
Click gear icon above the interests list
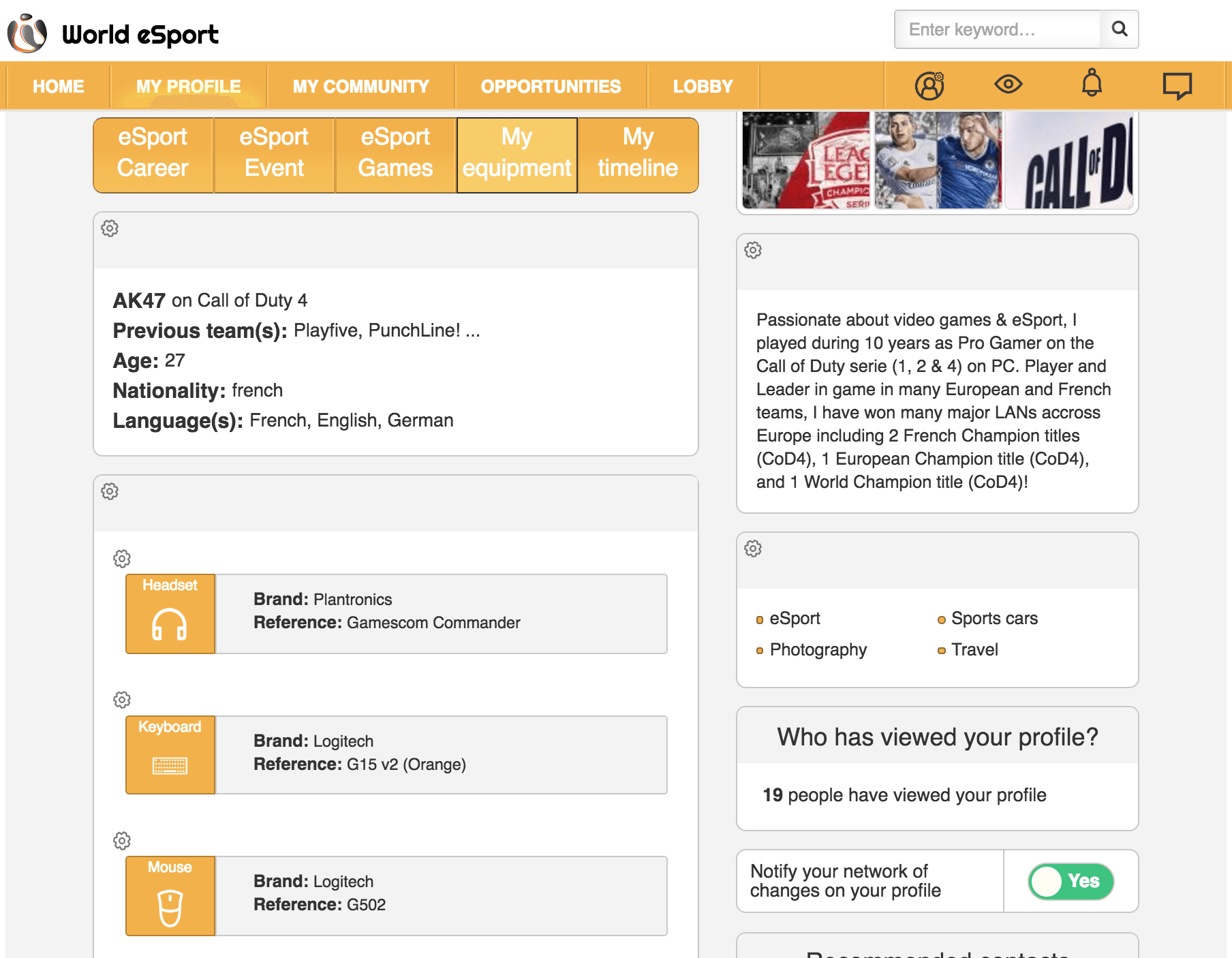[753, 548]
